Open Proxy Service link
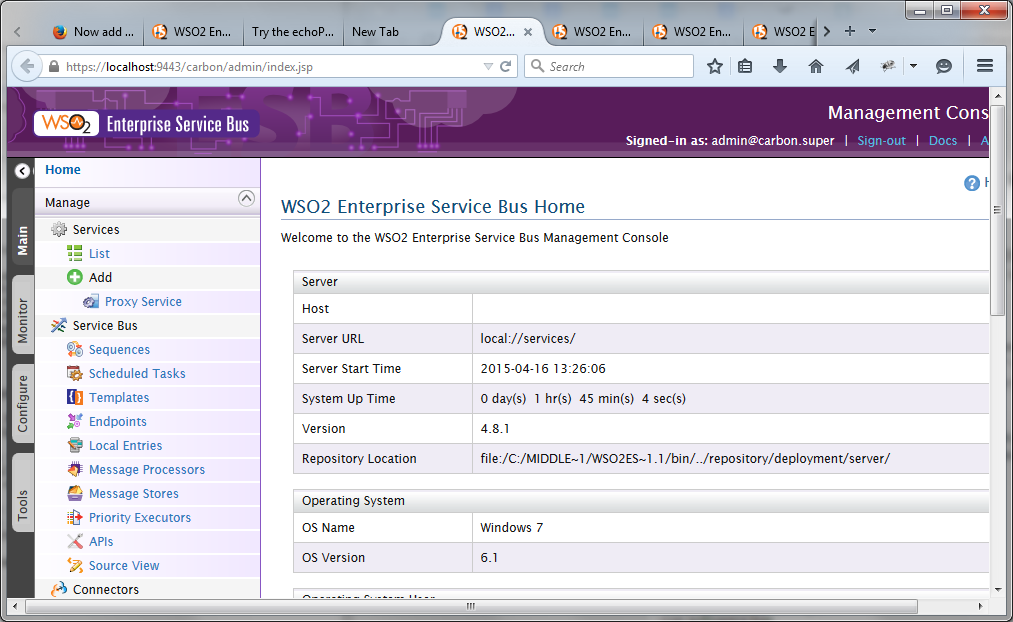 (x=143, y=301)
